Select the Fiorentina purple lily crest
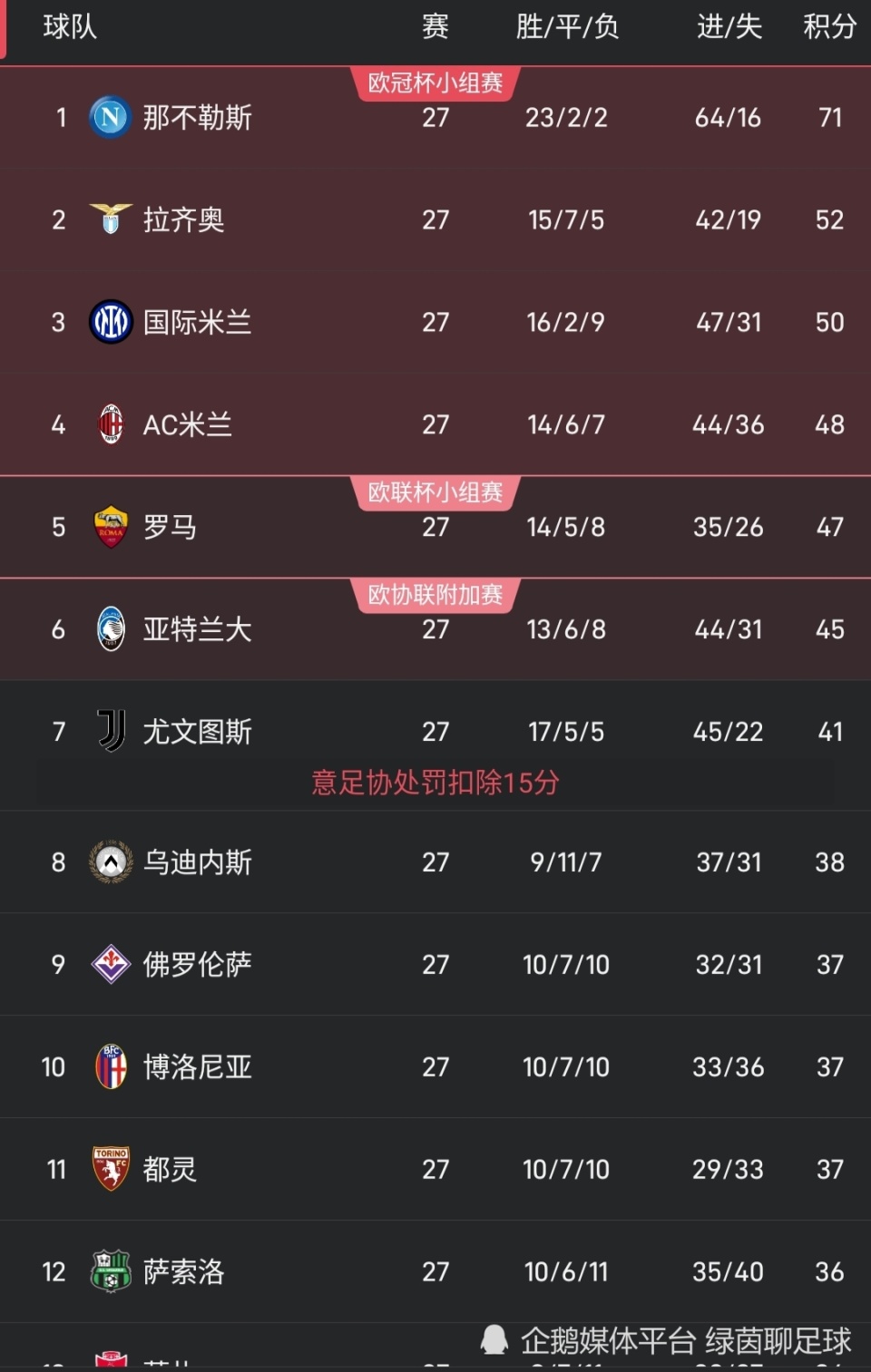Screen dimensions: 871x1372 111,964
